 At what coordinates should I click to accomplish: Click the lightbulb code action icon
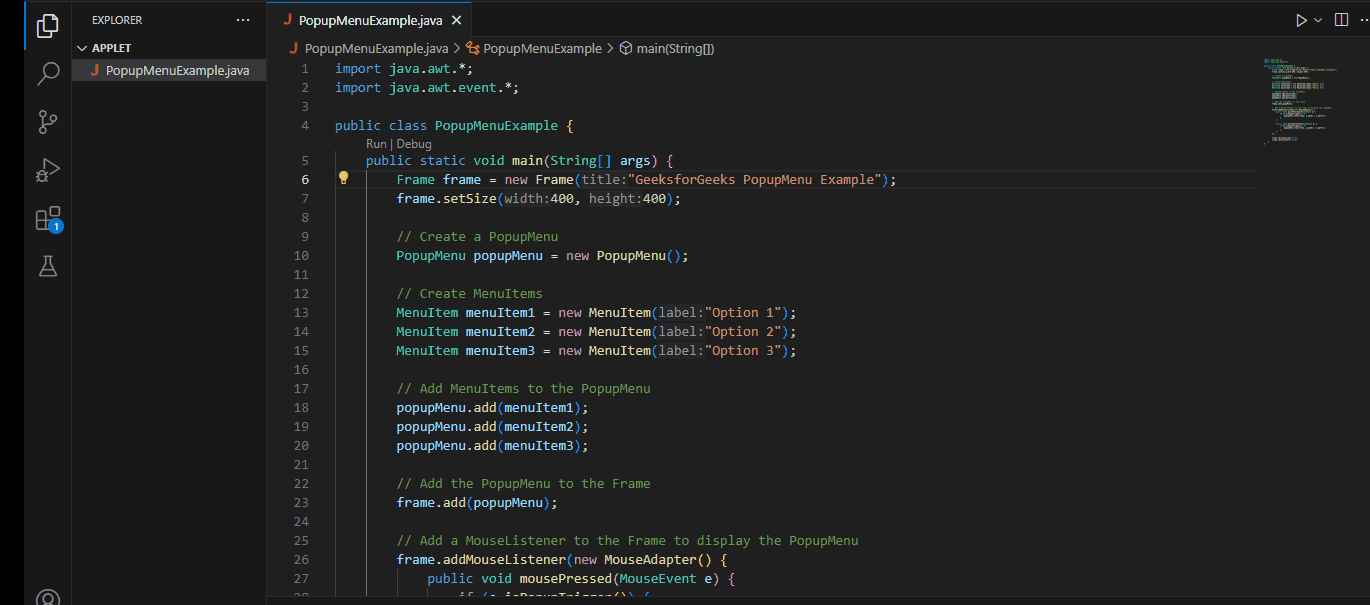343,178
